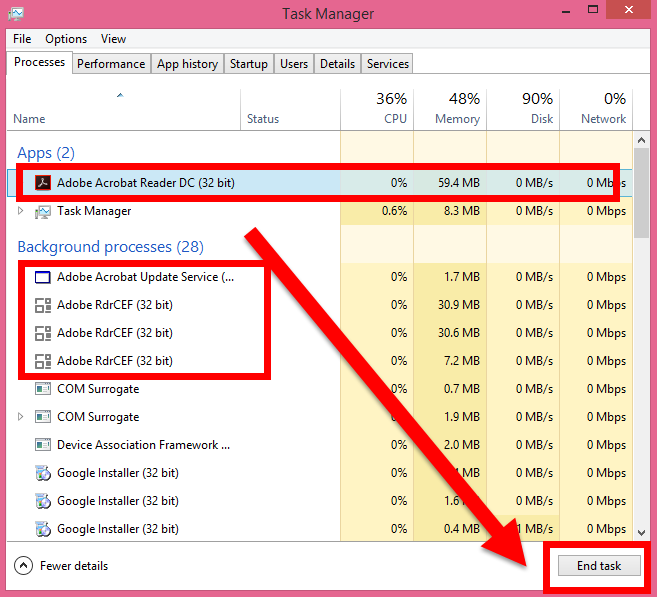This screenshot has width=657, height=597.
Task: Select Adobe Acrobat Reader DC (32 bit) row
Action: (319, 183)
